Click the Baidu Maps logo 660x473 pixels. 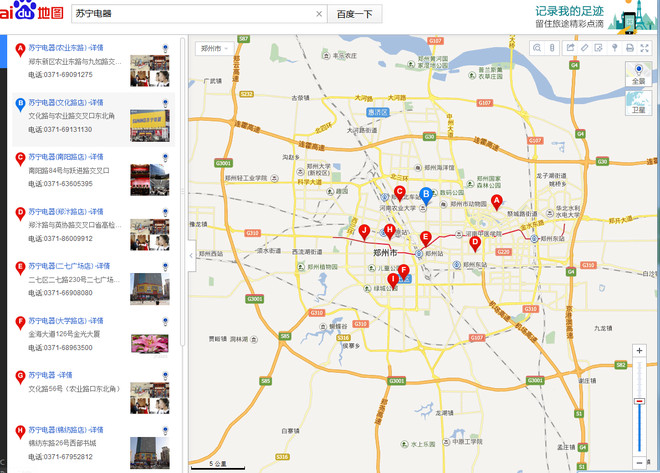coord(32,11)
